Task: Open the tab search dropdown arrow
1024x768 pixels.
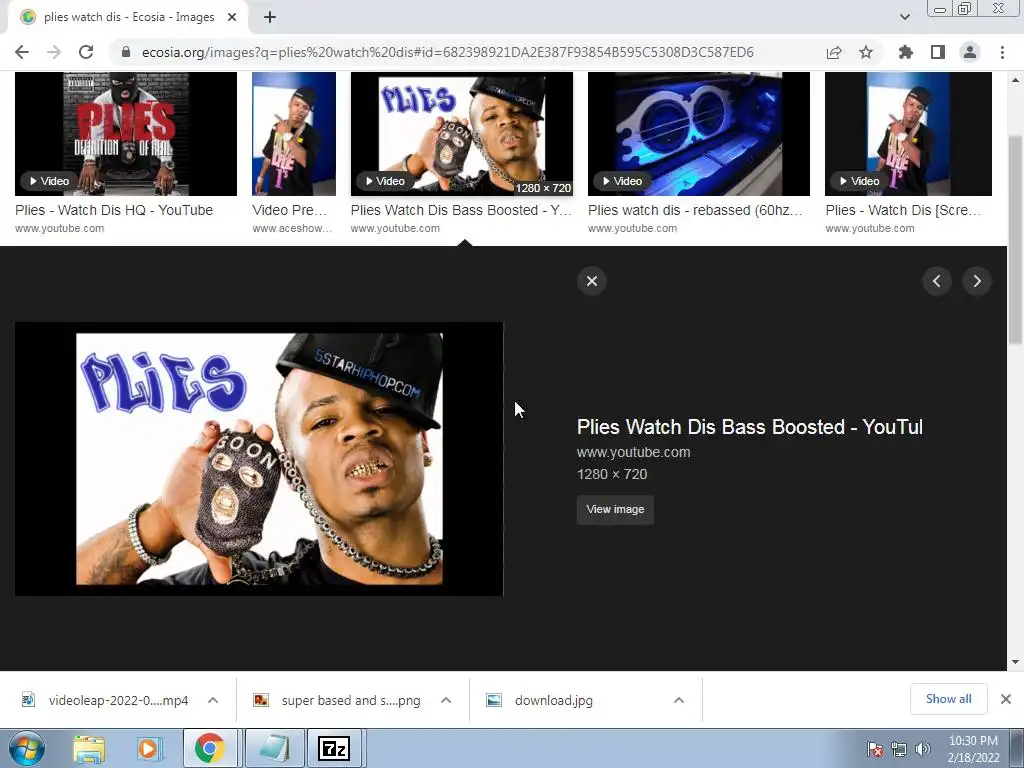Action: 904,17
